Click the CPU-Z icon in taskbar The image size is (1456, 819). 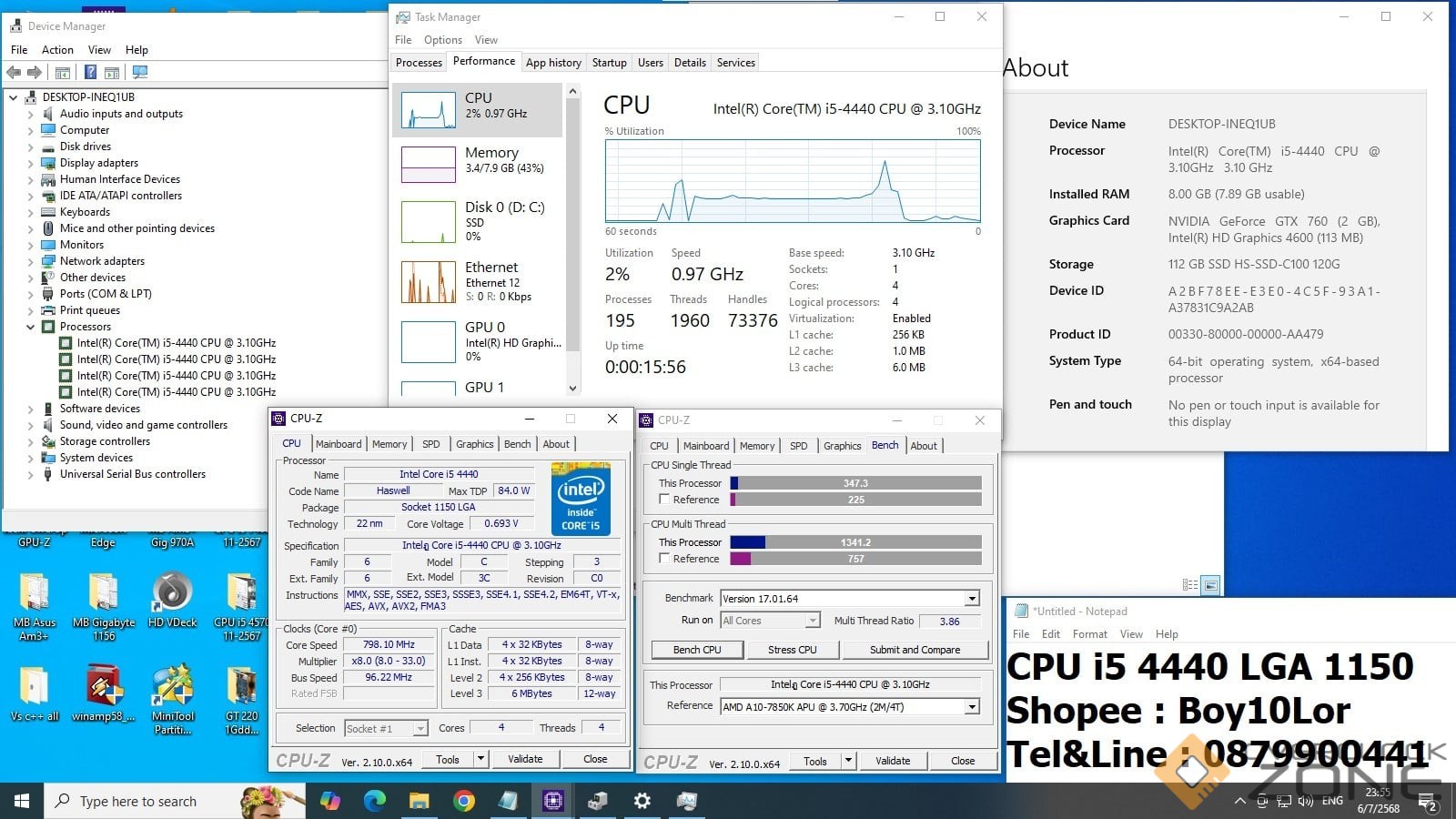coord(552,801)
